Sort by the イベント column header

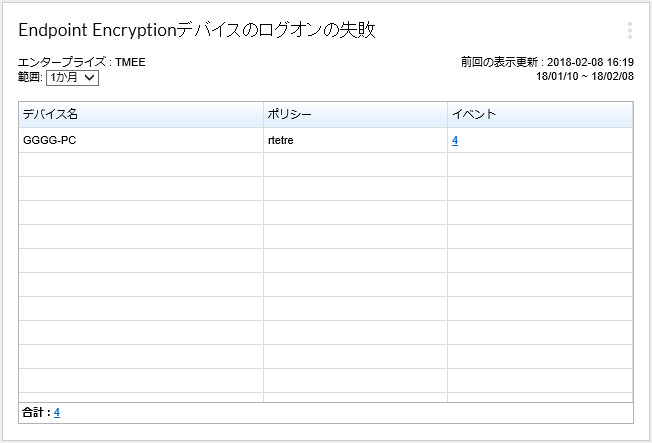pos(474,114)
